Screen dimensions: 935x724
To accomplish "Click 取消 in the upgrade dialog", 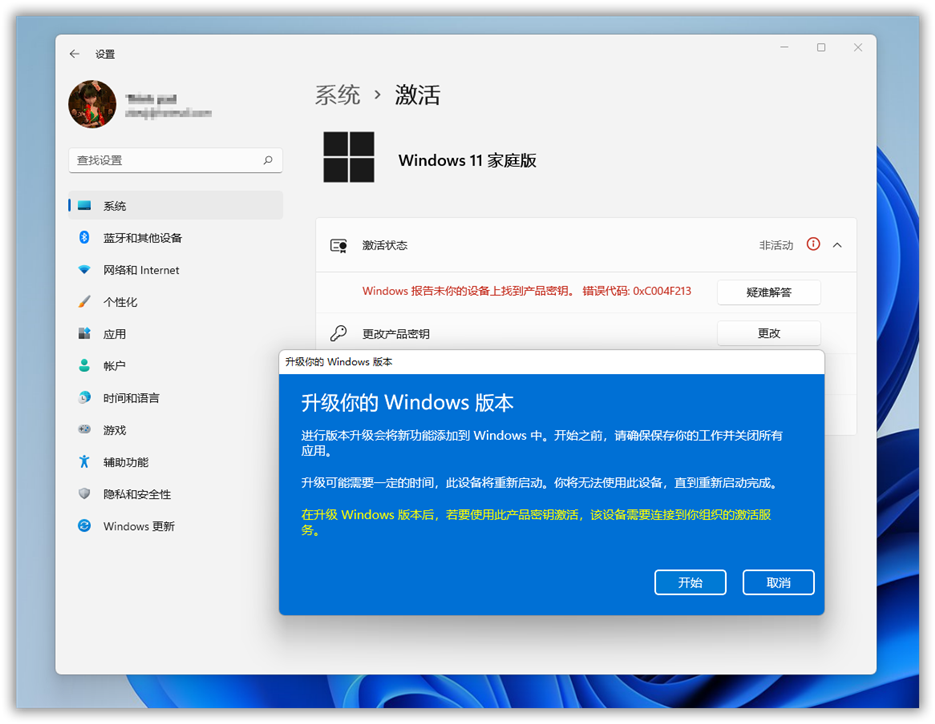I will pyautogui.click(x=778, y=583).
